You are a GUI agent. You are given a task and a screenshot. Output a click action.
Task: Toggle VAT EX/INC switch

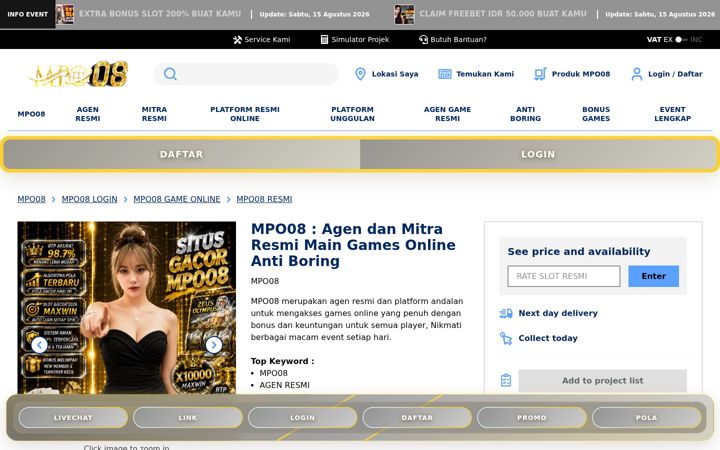pyautogui.click(x=681, y=39)
